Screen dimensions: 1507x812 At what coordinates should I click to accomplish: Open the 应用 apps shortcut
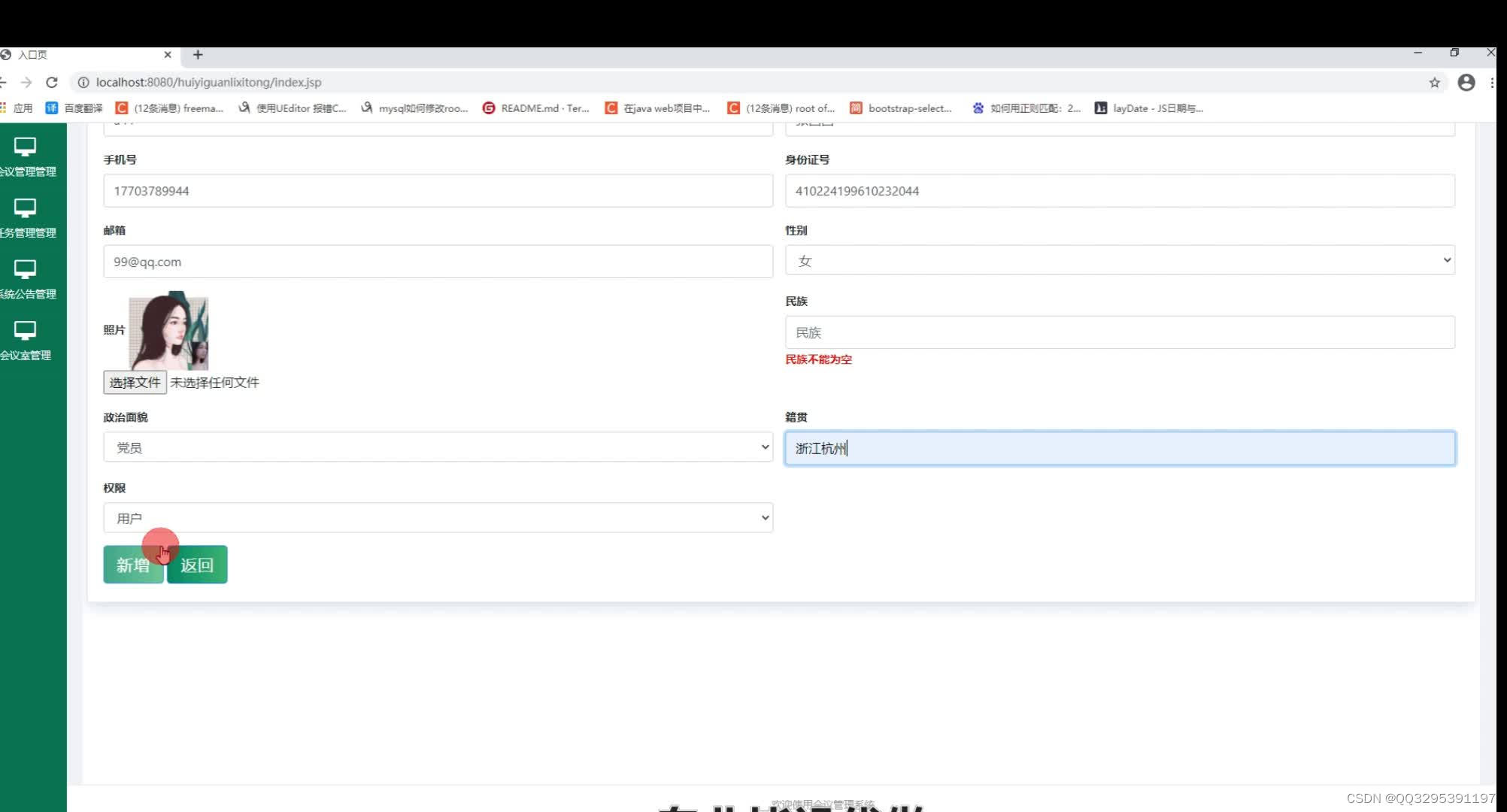point(17,108)
